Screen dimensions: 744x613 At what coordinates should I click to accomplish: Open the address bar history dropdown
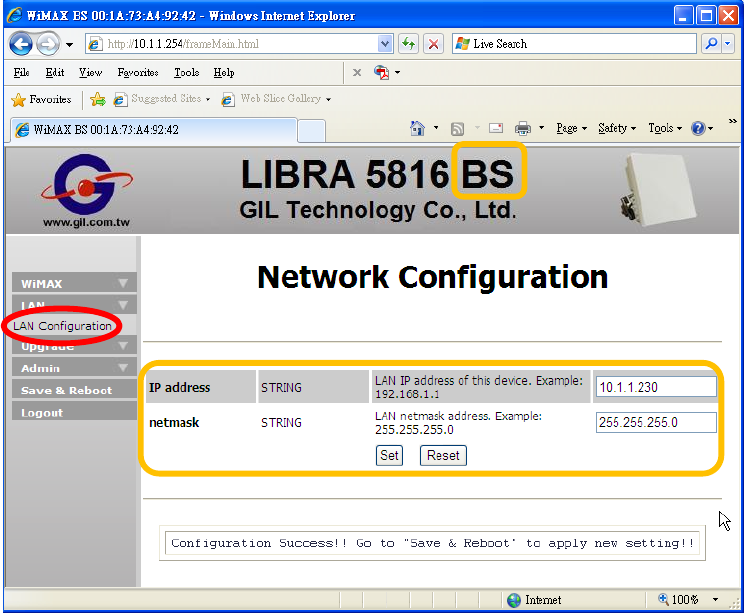(385, 44)
